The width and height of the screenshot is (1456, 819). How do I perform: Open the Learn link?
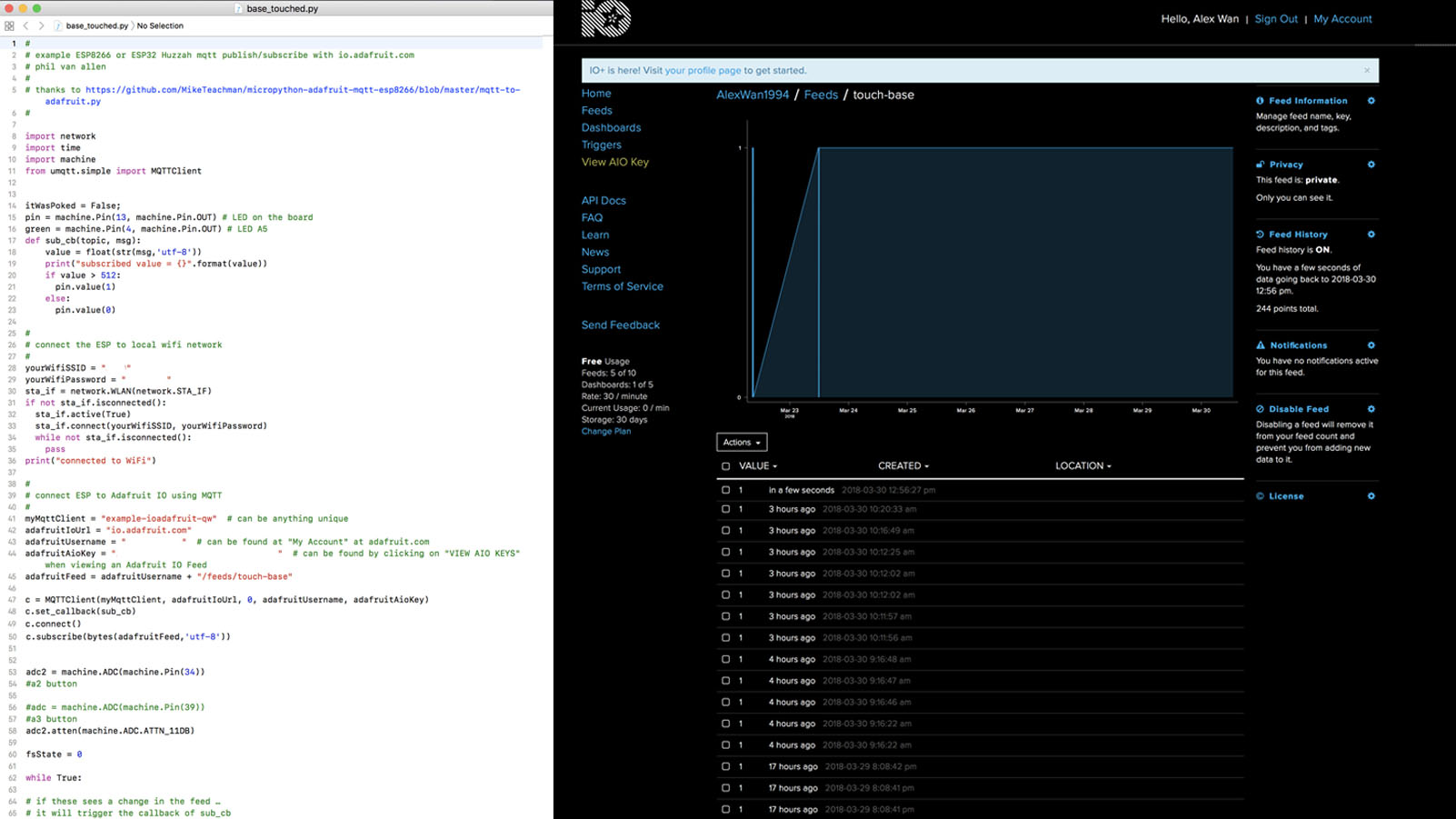pyautogui.click(x=595, y=235)
